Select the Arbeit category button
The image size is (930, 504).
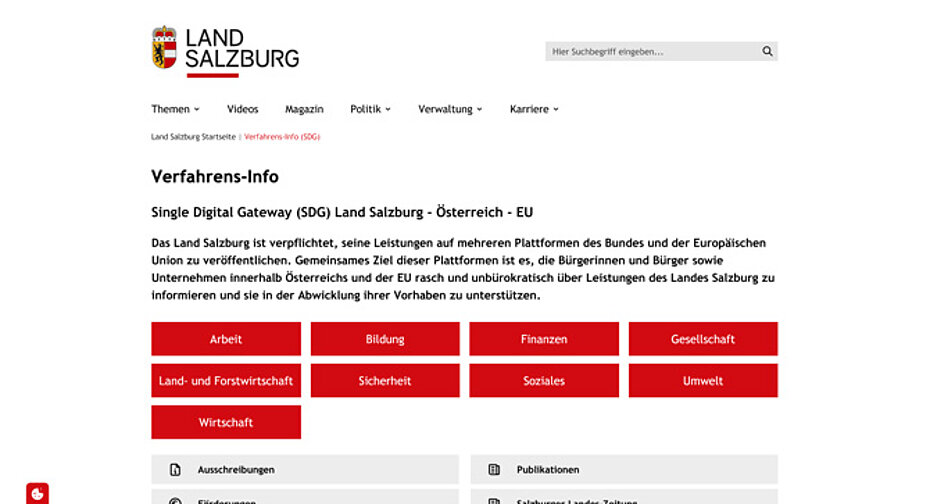coord(226,339)
